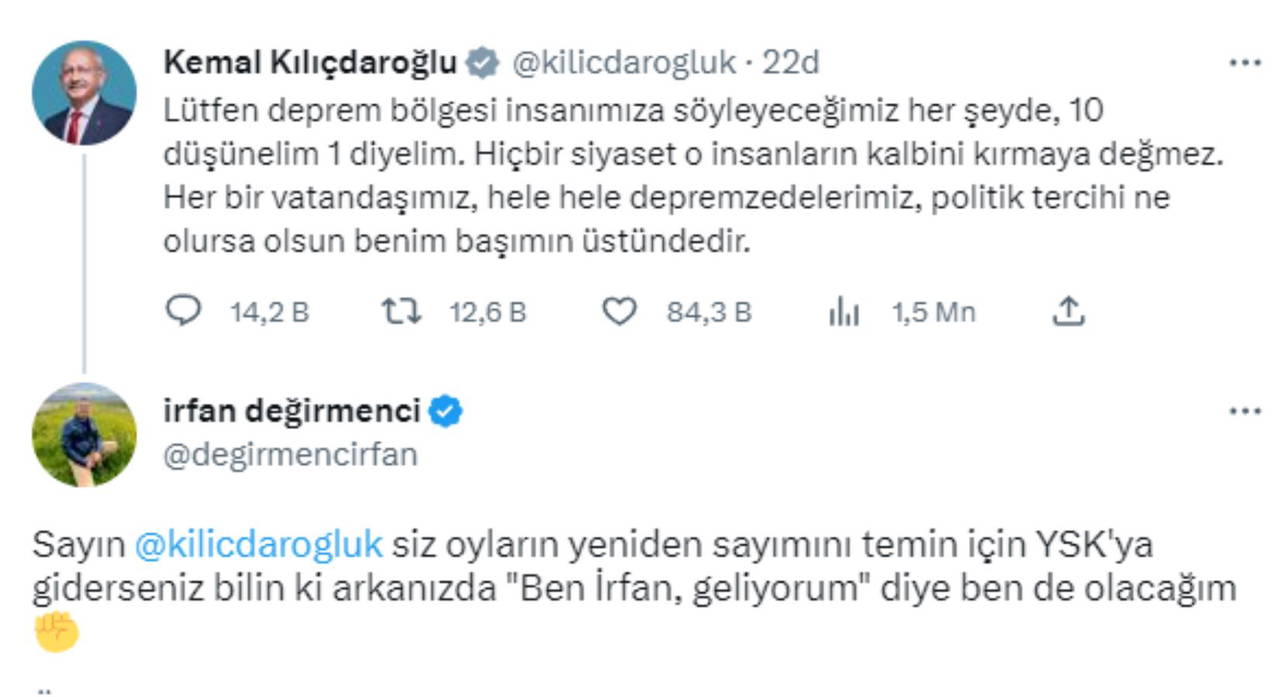This screenshot has width=1280, height=697.
Task: Click the irfan değirmenci display name
Action: [291, 410]
